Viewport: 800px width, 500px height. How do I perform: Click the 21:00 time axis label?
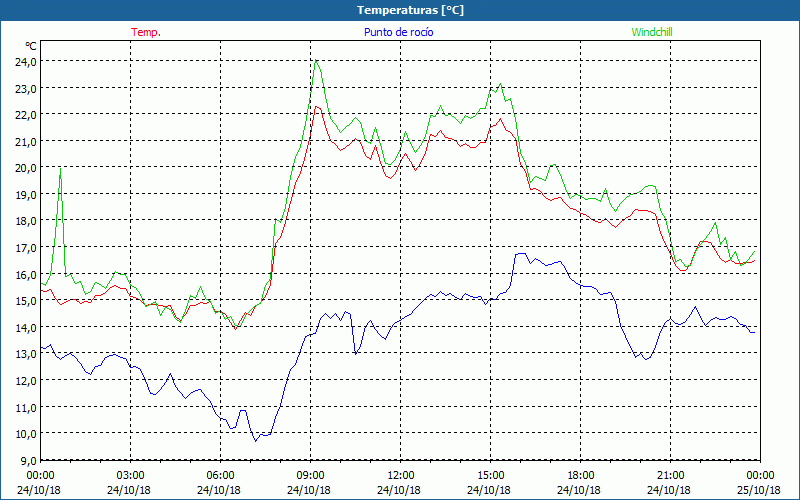pyautogui.click(x=670, y=476)
